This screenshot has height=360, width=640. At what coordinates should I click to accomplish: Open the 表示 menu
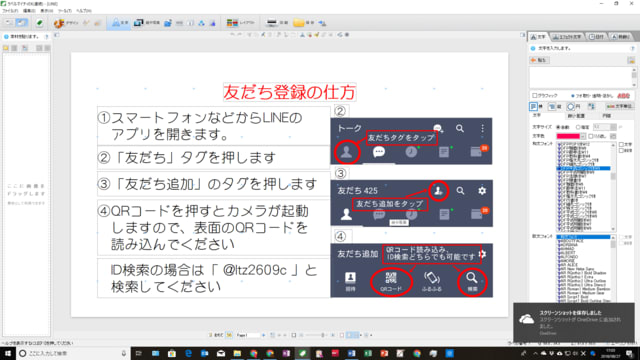(47, 11)
